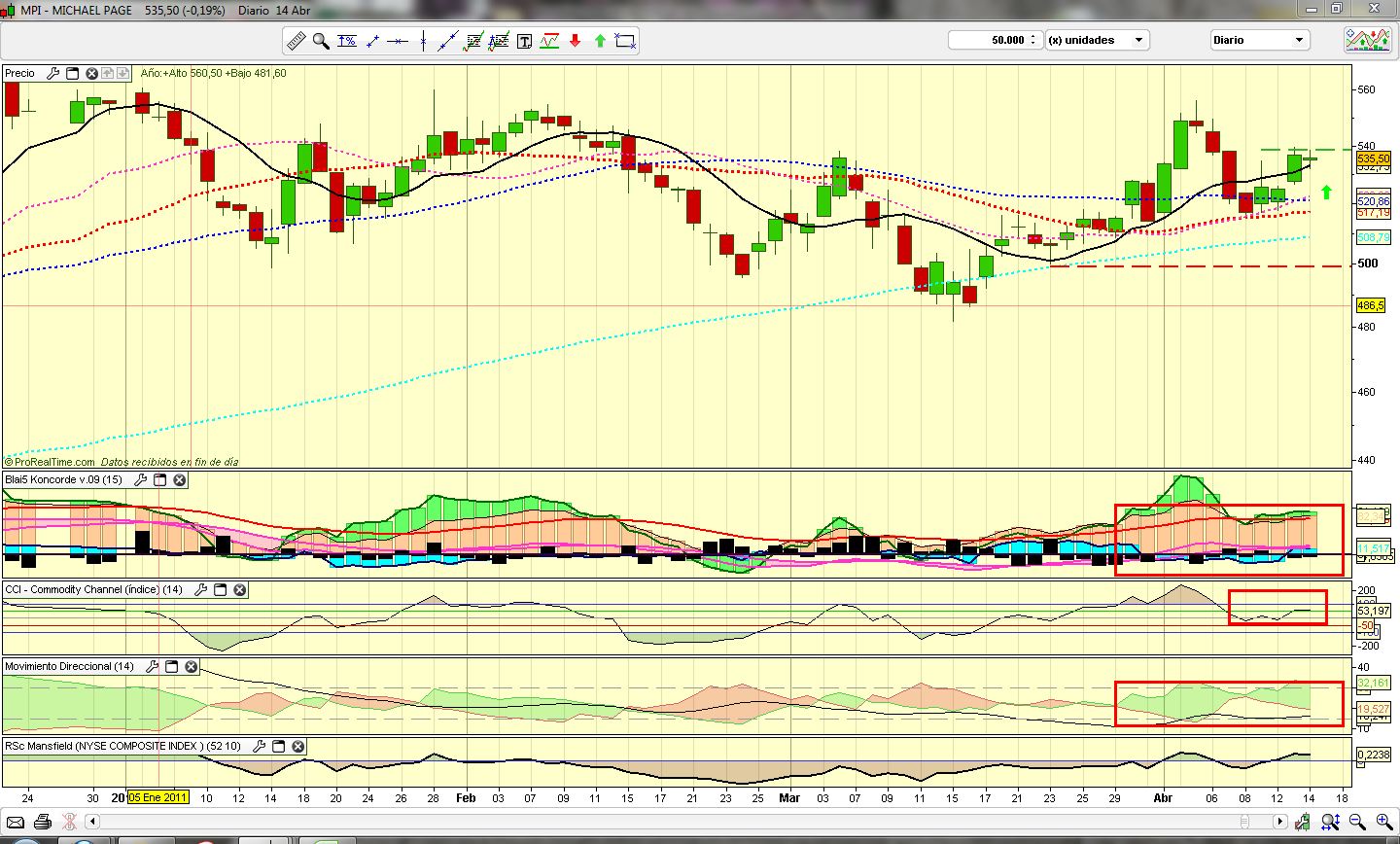Image resolution: width=1400 pixels, height=844 pixels.
Task: Click the 0,2238 Mansfield value label
Action: point(1373,755)
